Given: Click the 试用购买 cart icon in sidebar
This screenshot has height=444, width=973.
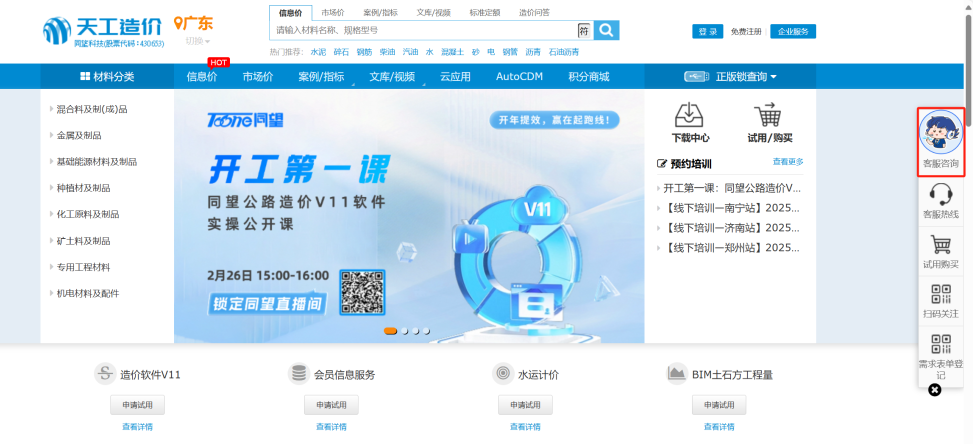Looking at the screenshot, I should (x=941, y=244).
